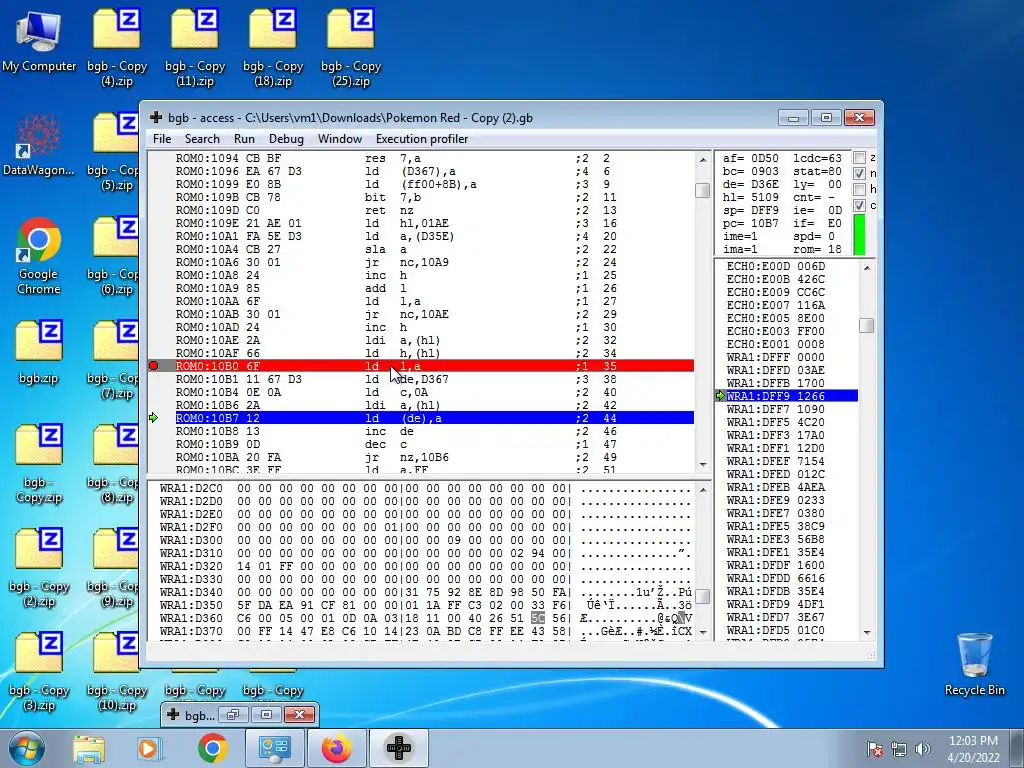Switch to bgb emulator taskbar button
The height and width of the screenshot is (768, 1024).
tap(399, 748)
